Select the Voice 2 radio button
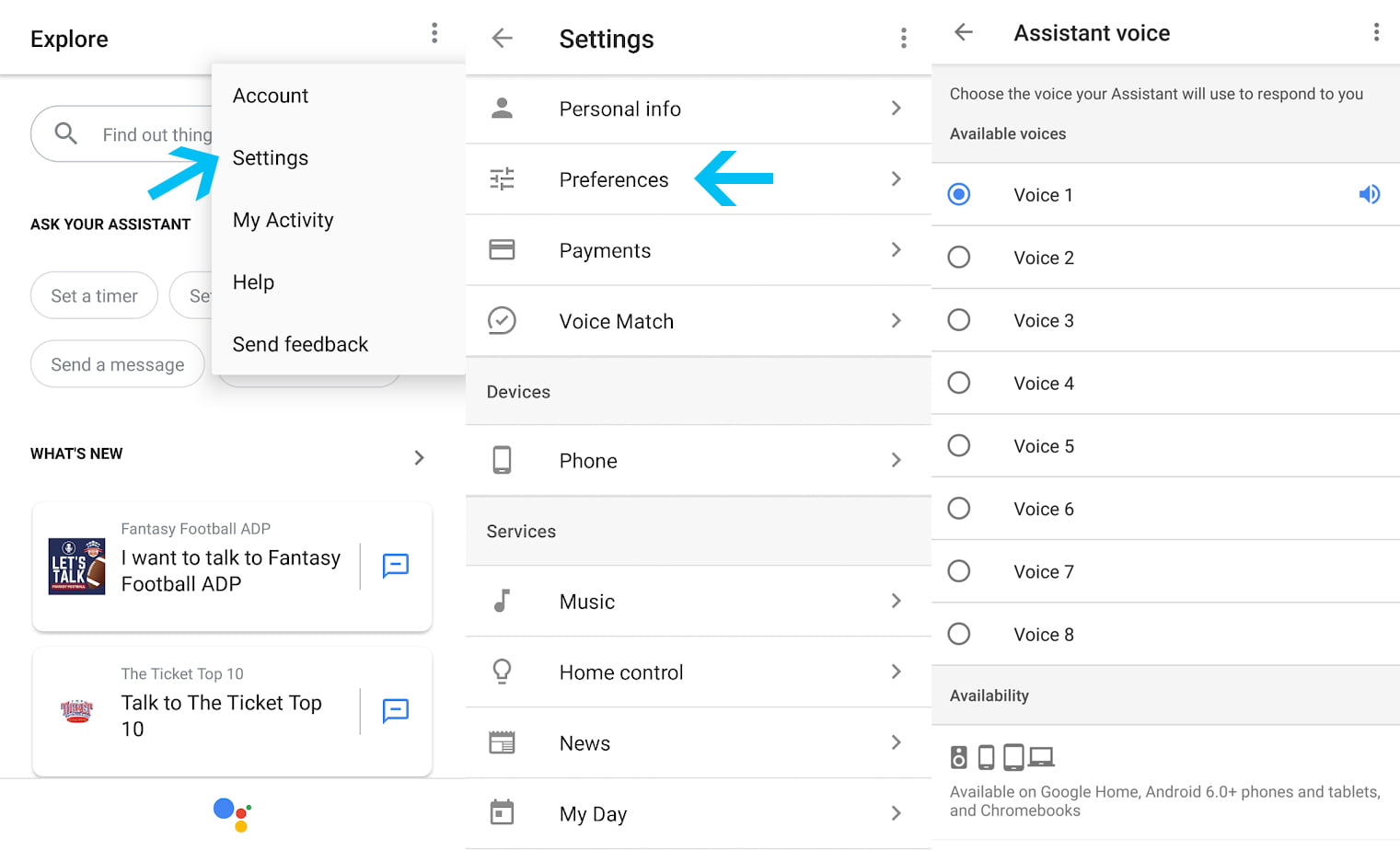Screen dimensions: 1400x850 (x=959, y=258)
